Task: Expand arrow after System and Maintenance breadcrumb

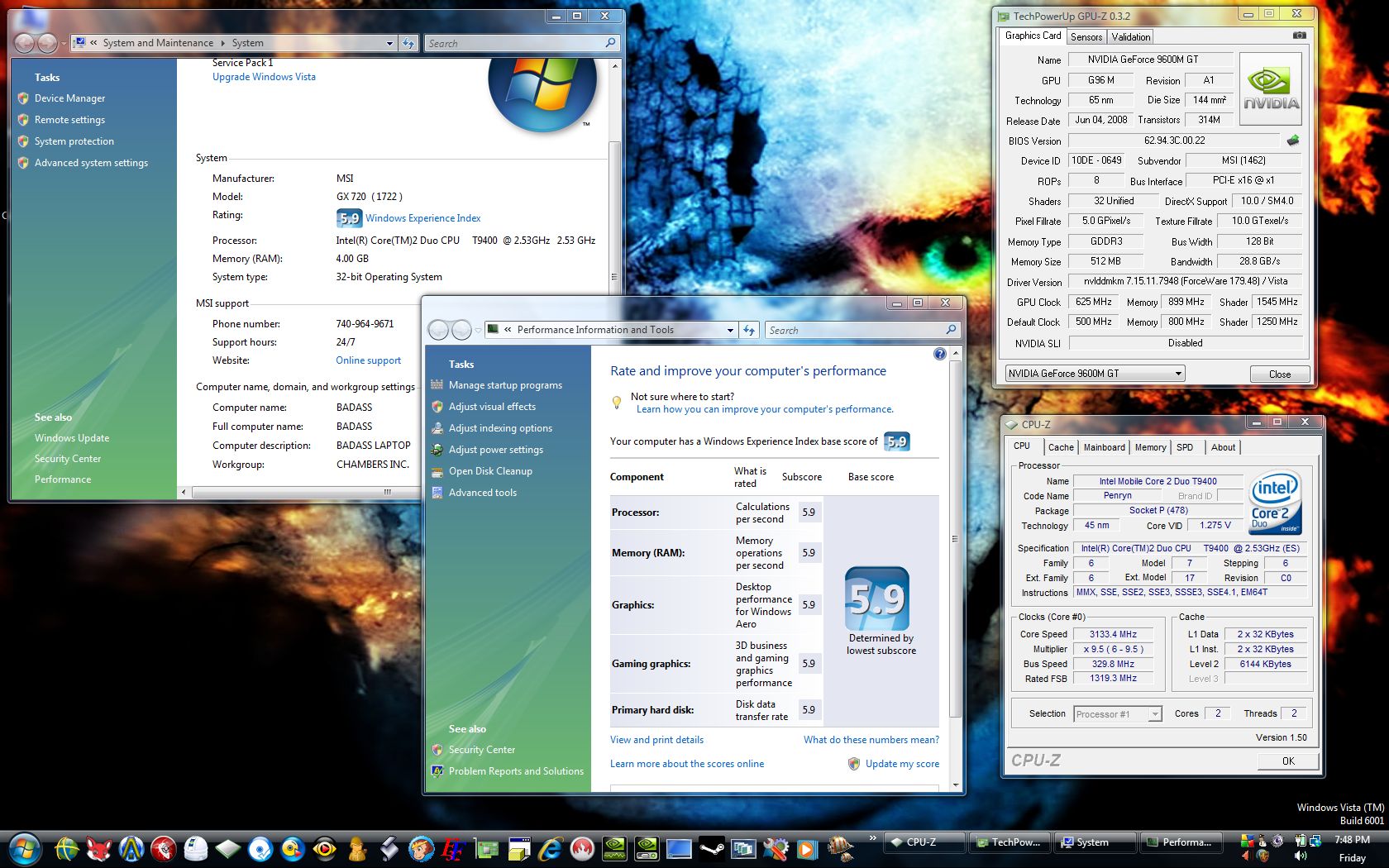Action: 222,43
